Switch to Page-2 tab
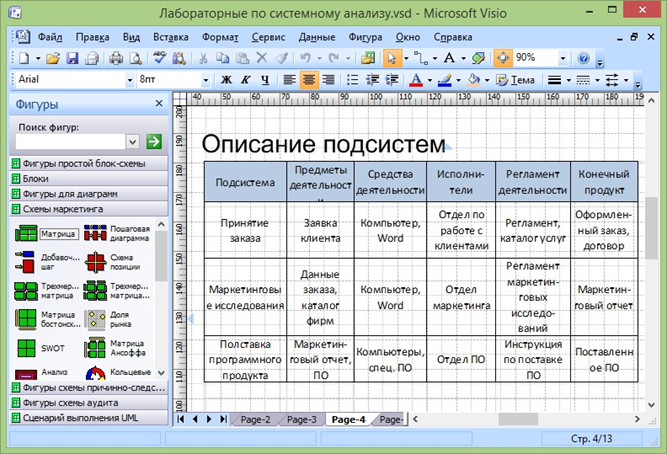Screen dimensions: 667x454 255,420
